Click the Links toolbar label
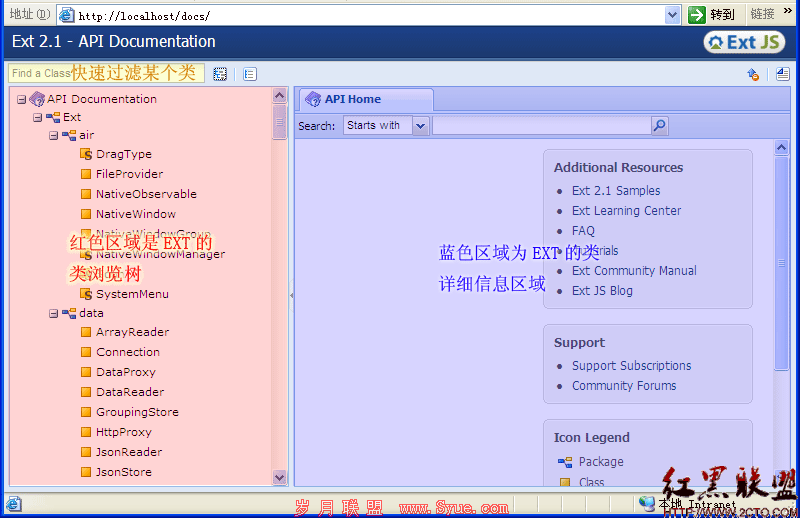Image resolution: width=800 pixels, height=518 pixels. 763,14
